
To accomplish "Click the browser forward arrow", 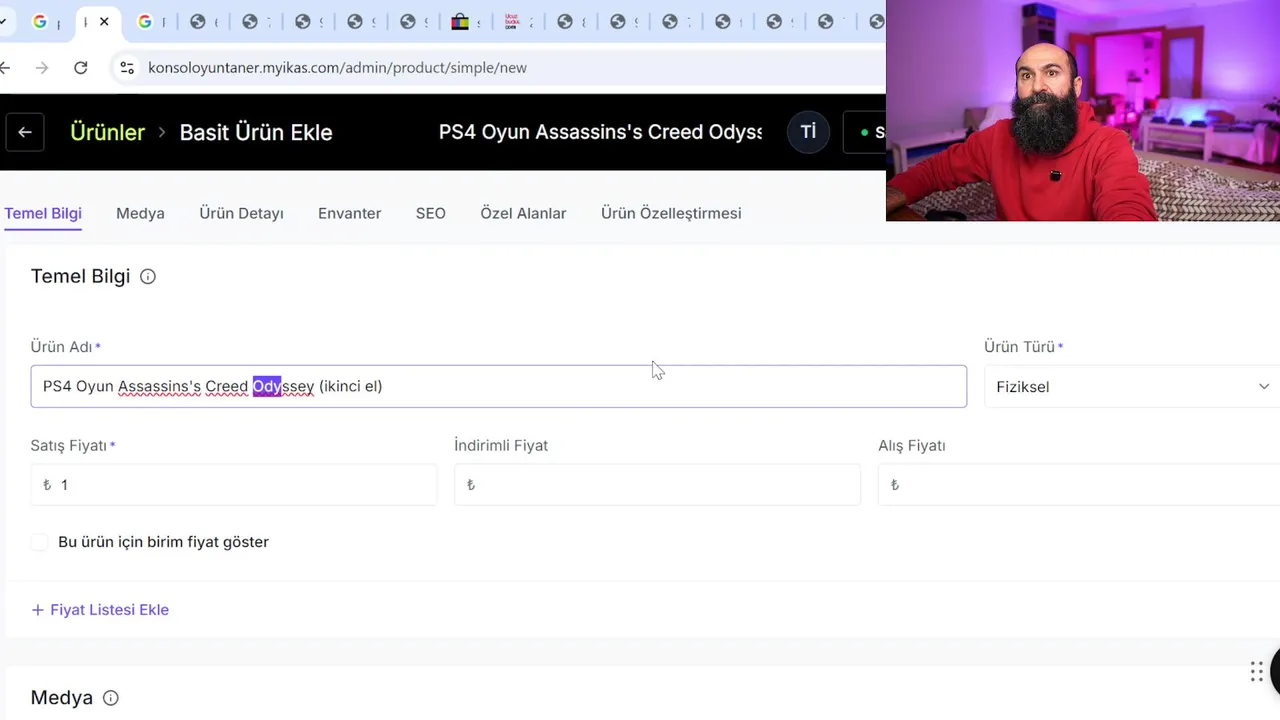I will coord(41,68).
